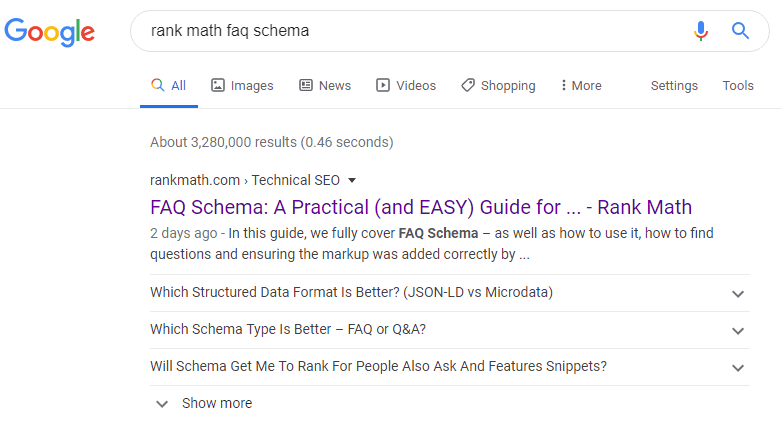Choose the Shopping tag icon
The width and height of the screenshot is (782, 424).
coord(468,85)
